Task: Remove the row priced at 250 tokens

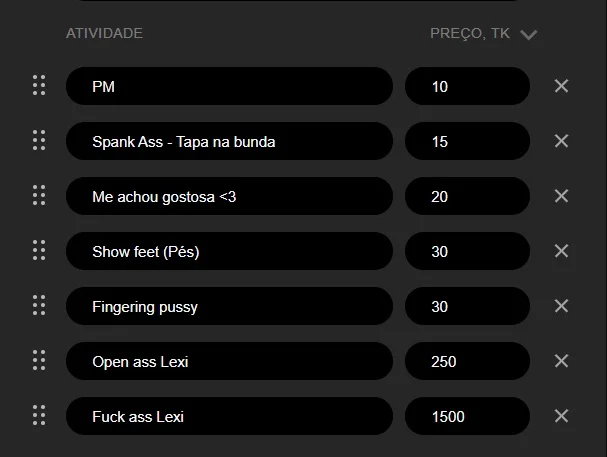Action: tap(561, 361)
